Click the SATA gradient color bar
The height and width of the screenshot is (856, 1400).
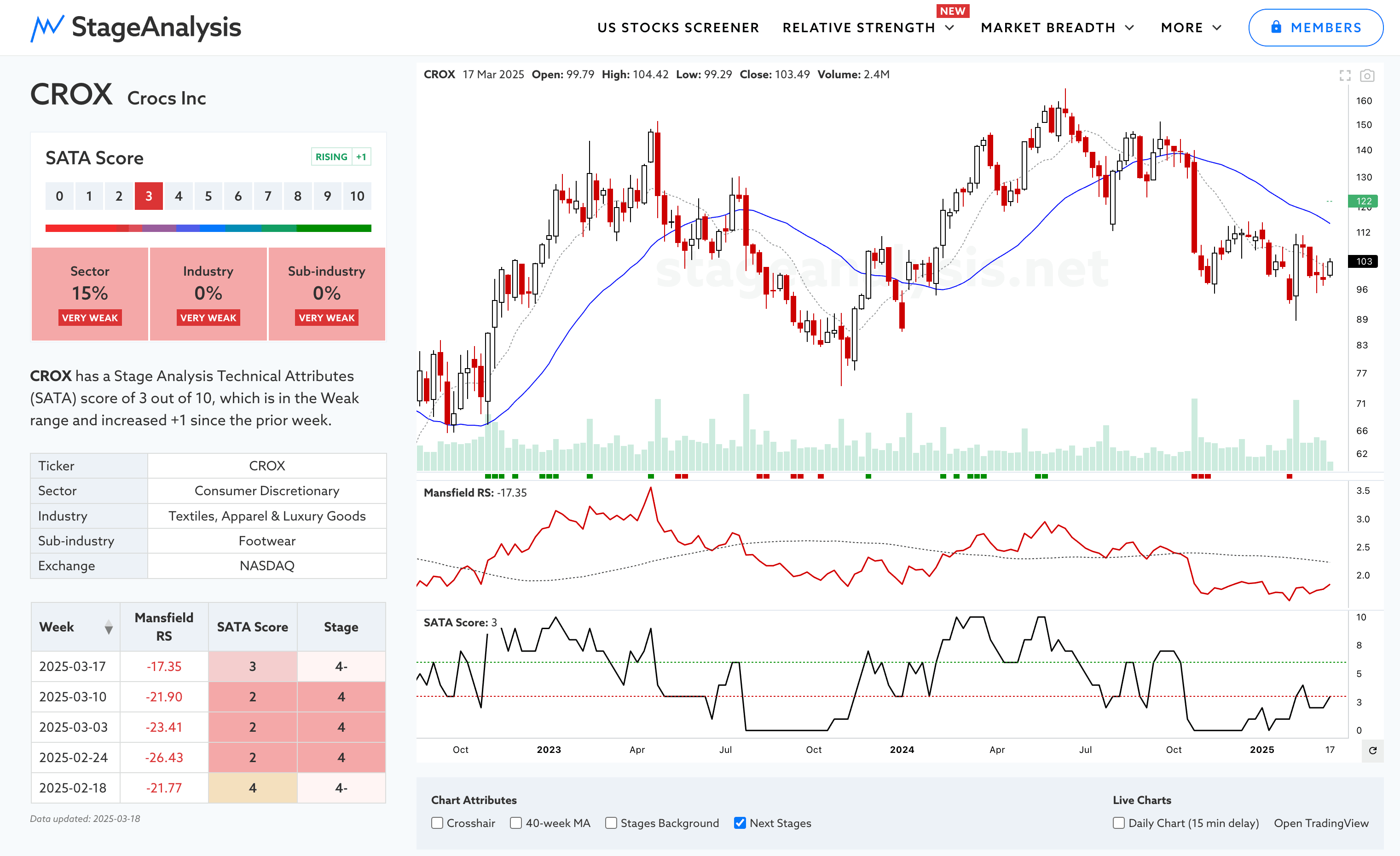click(208, 228)
